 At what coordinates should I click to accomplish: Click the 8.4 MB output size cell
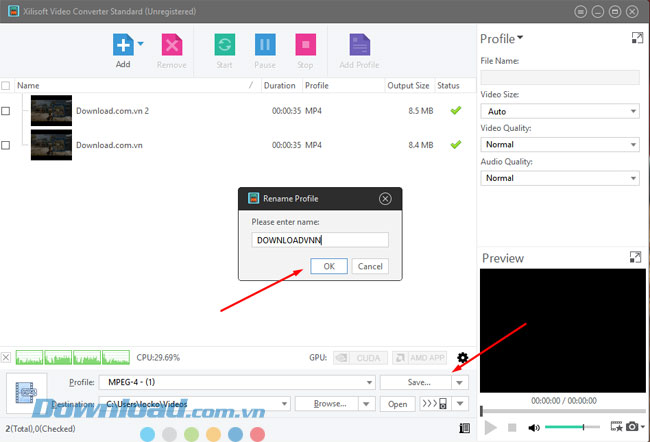pos(421,145)
